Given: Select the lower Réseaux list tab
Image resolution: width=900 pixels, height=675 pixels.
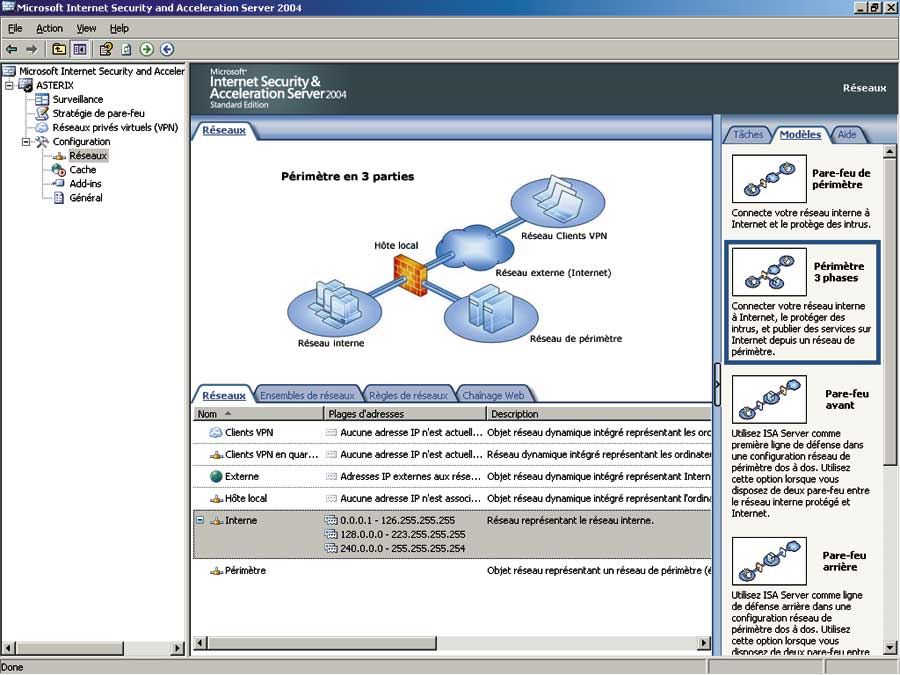Looking at the screenshot, I should tap(224, 395).
